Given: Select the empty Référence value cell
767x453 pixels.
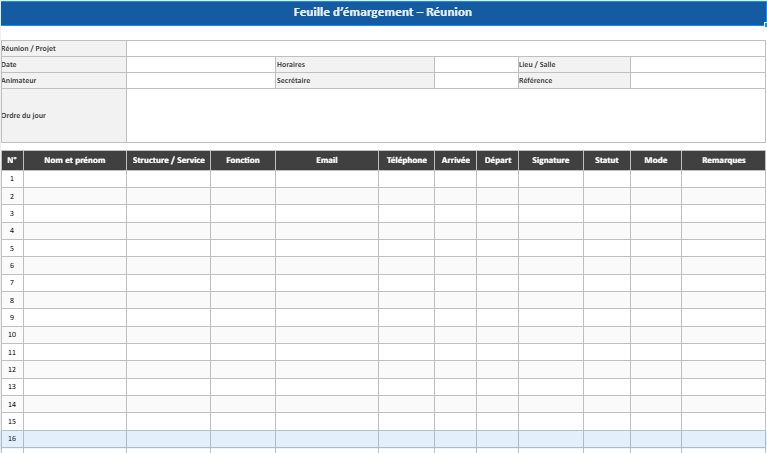Looking at the screenshot, I should 697,80.
